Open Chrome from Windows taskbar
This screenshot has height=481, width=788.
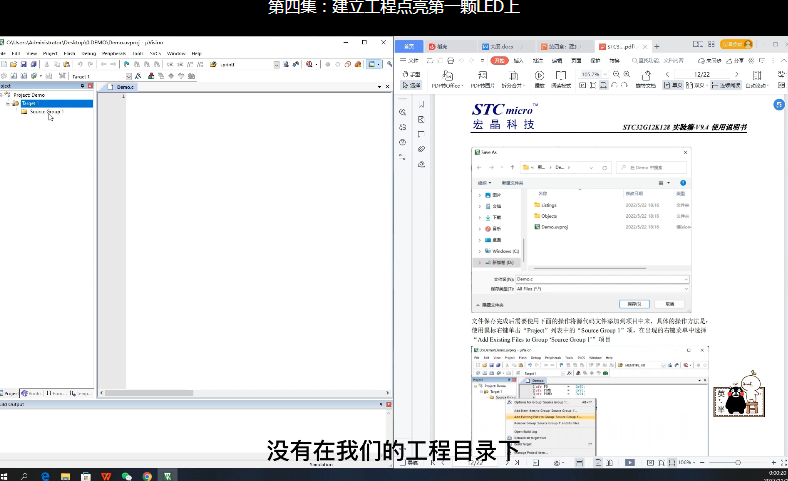tap(147, 476)
